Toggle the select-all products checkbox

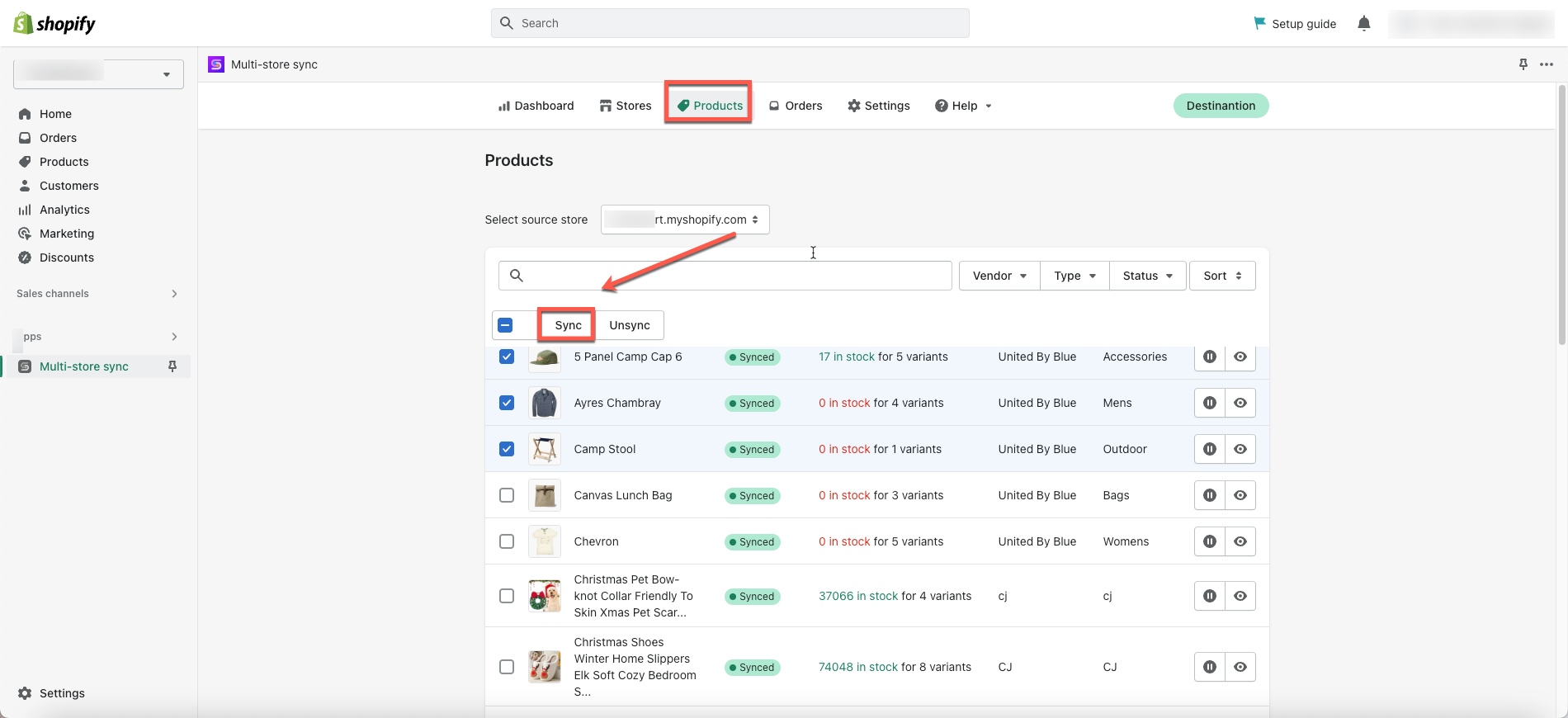point(506,325)
